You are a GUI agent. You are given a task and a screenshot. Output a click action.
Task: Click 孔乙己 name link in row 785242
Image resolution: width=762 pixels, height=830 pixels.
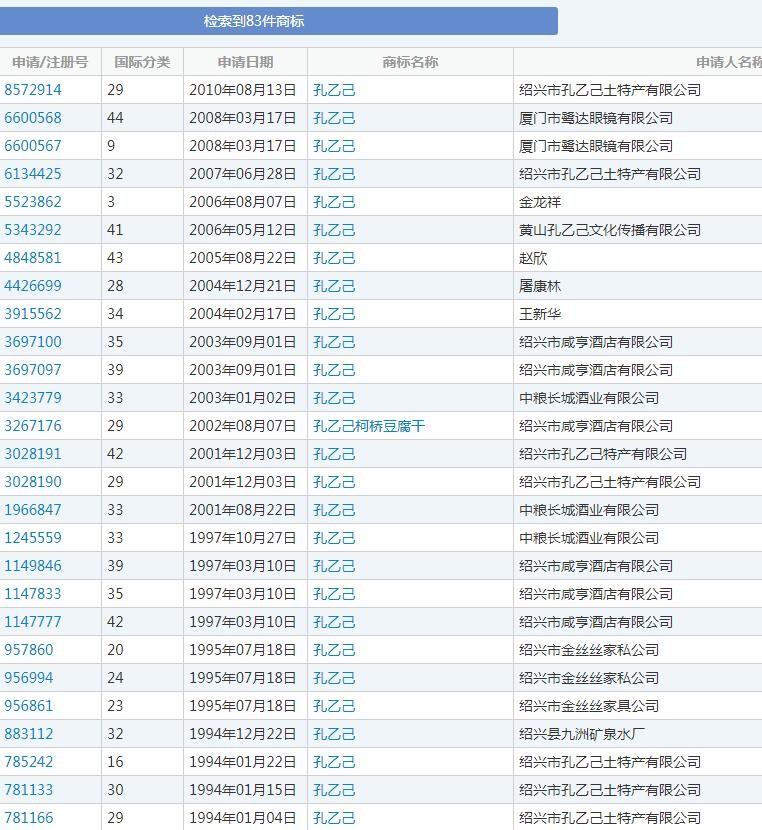pyautogui.click(x=334, y=762)
